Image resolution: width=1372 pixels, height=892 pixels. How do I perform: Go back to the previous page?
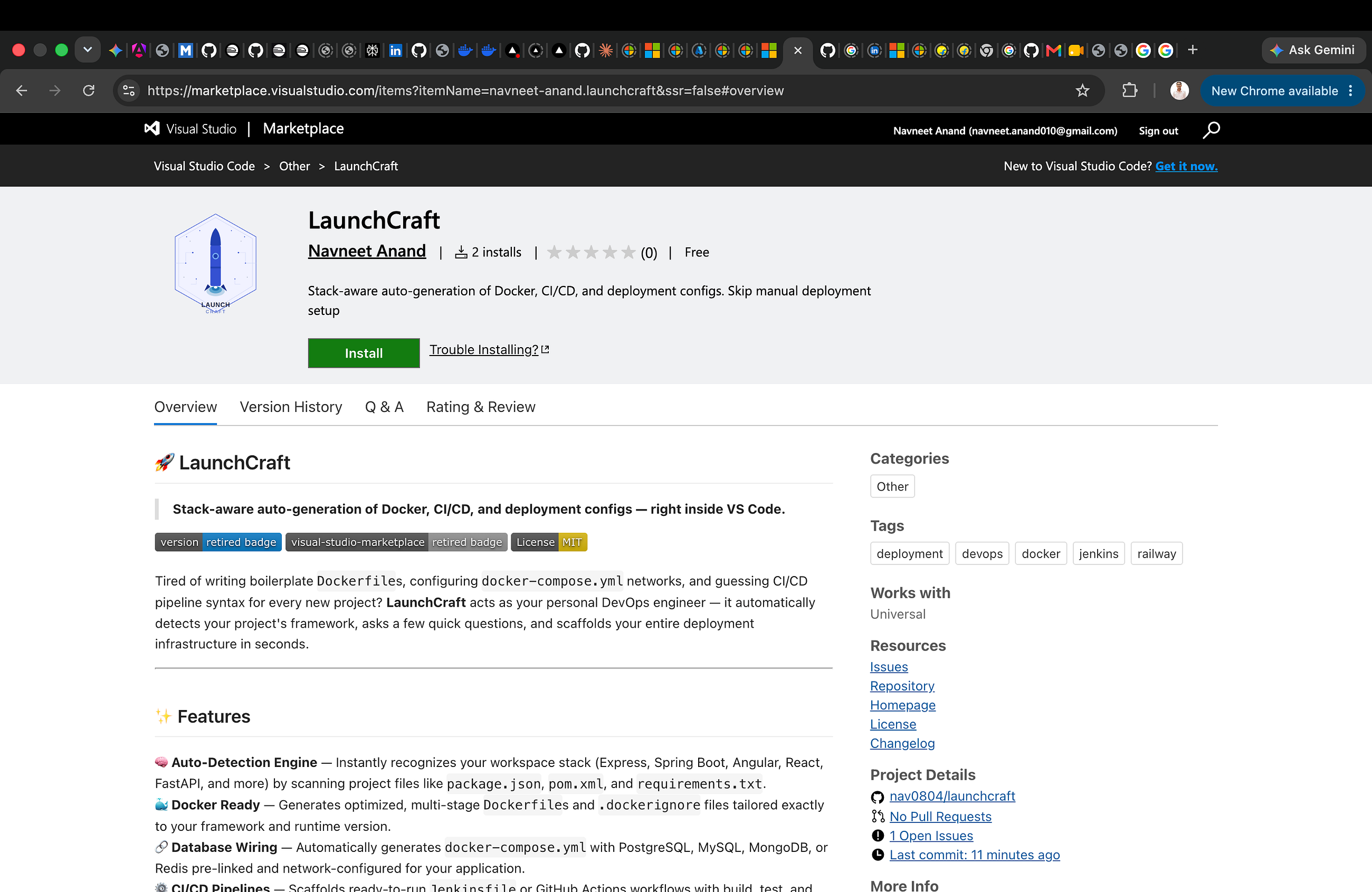coord(21,91)
